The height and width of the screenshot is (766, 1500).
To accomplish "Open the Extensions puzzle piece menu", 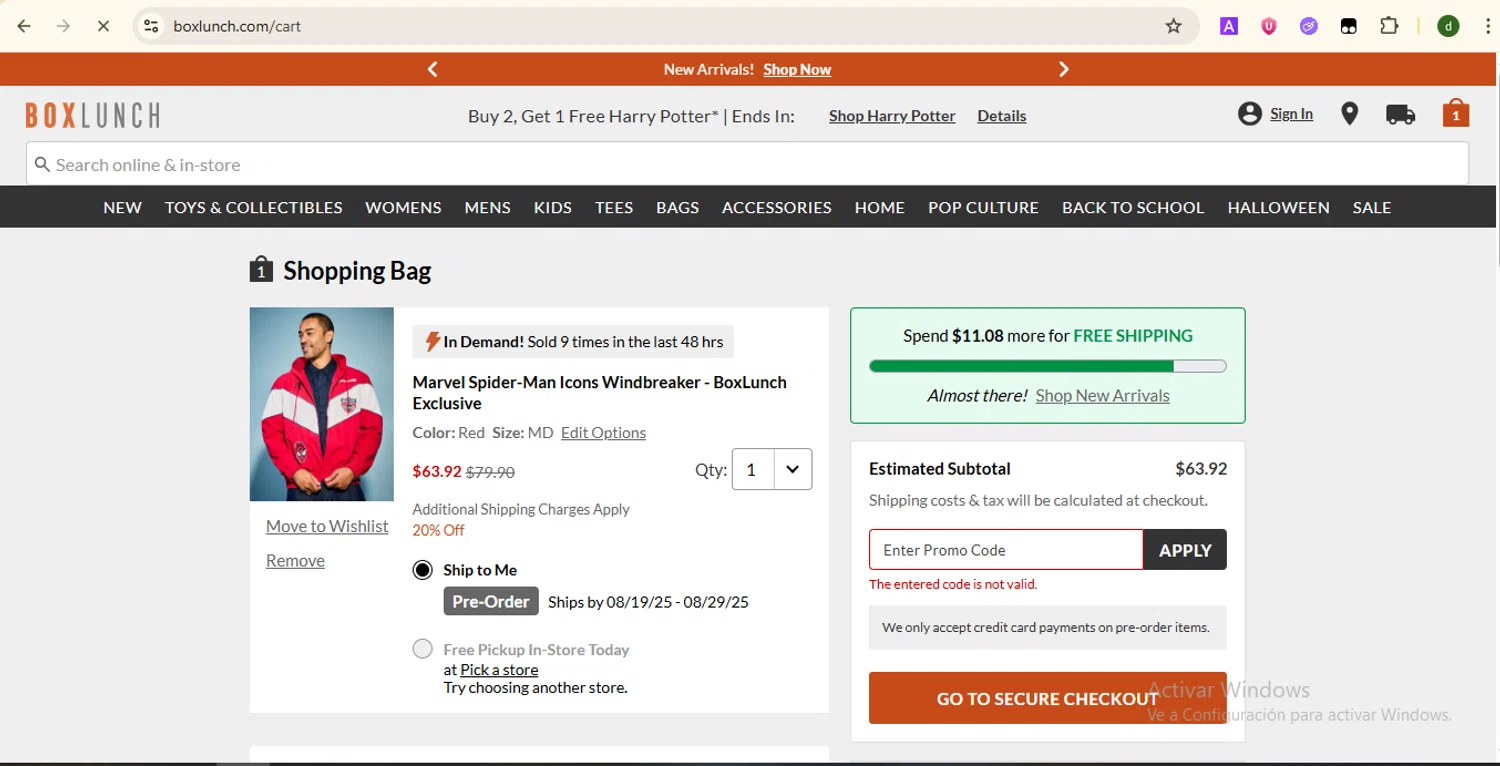I will [1389, 26].
